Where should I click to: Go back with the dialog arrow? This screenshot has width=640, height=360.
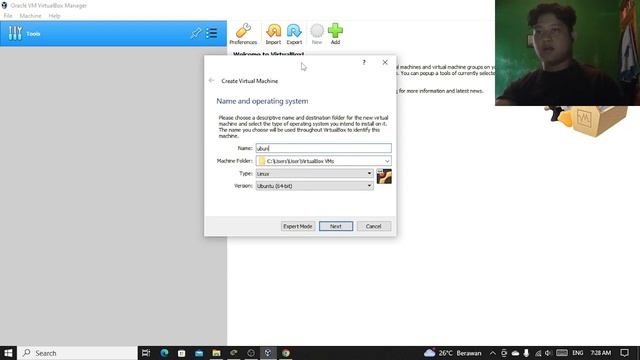click(211, 80)
